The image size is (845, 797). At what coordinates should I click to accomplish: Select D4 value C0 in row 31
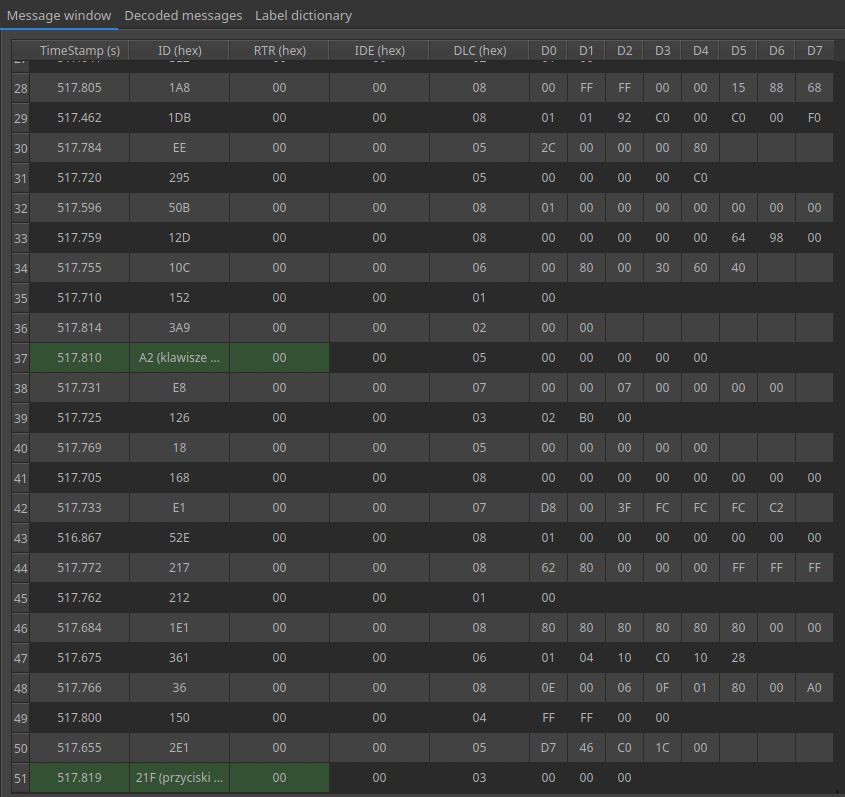coord(700,178)
